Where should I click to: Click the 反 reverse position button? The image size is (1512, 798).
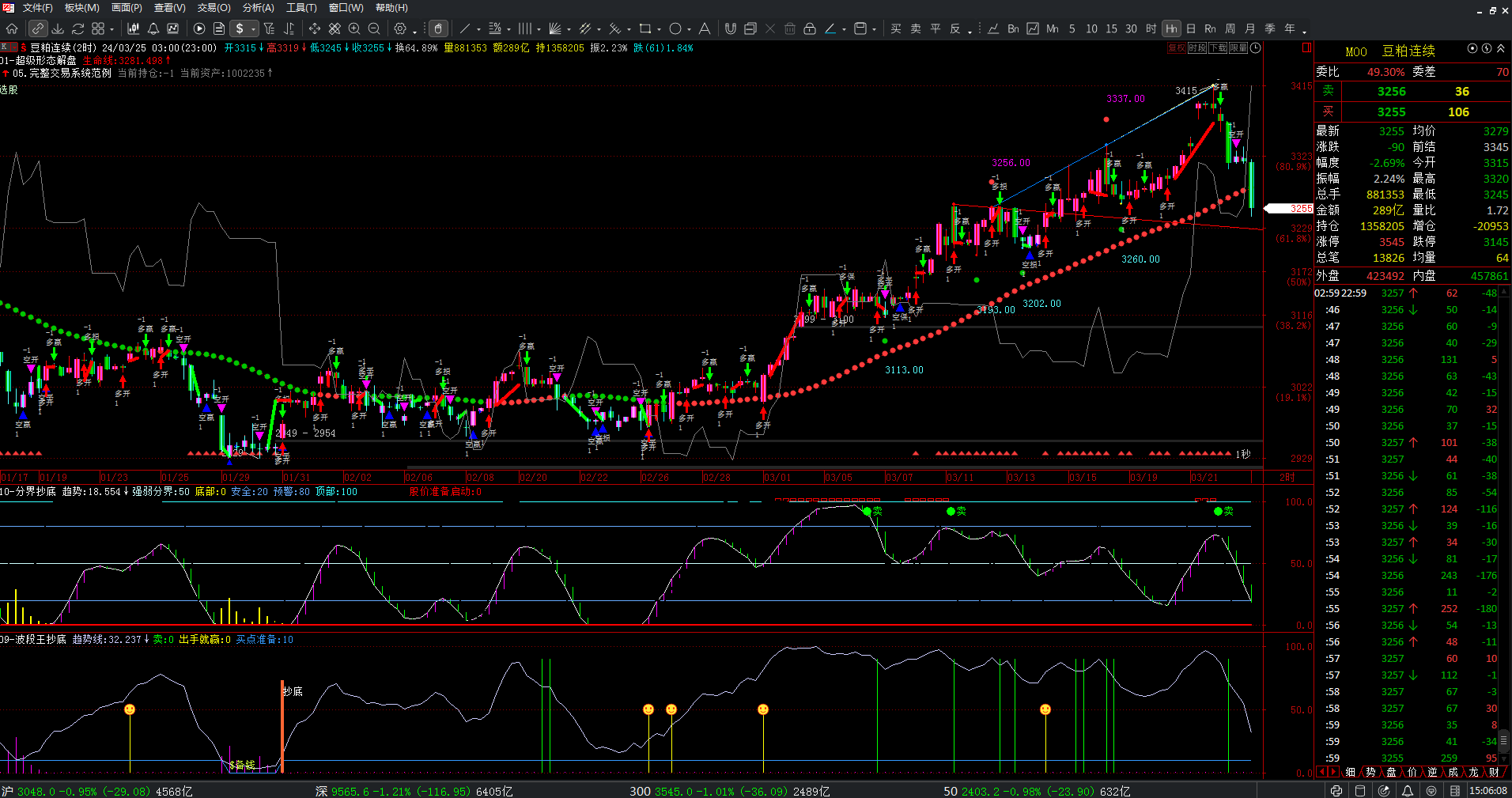[954, 28]
